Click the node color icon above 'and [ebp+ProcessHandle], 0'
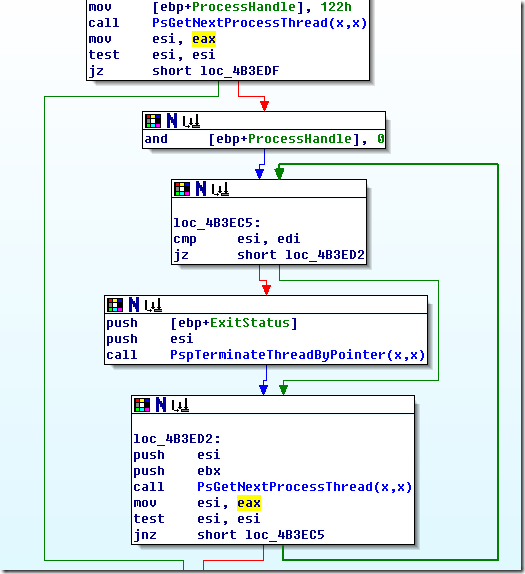This screenshot has width=525, height=574. coord(153,121)
